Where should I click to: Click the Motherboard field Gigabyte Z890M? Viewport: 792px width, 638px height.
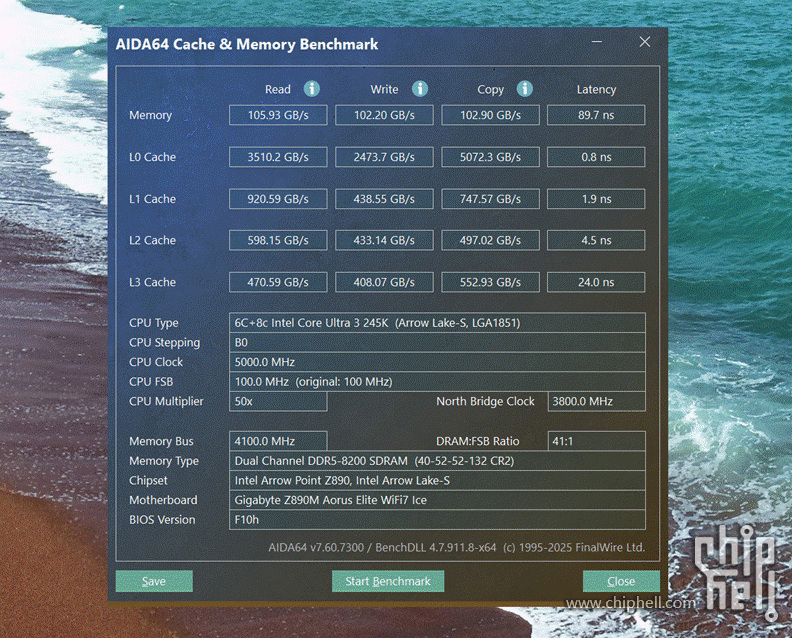coord(437,500)
